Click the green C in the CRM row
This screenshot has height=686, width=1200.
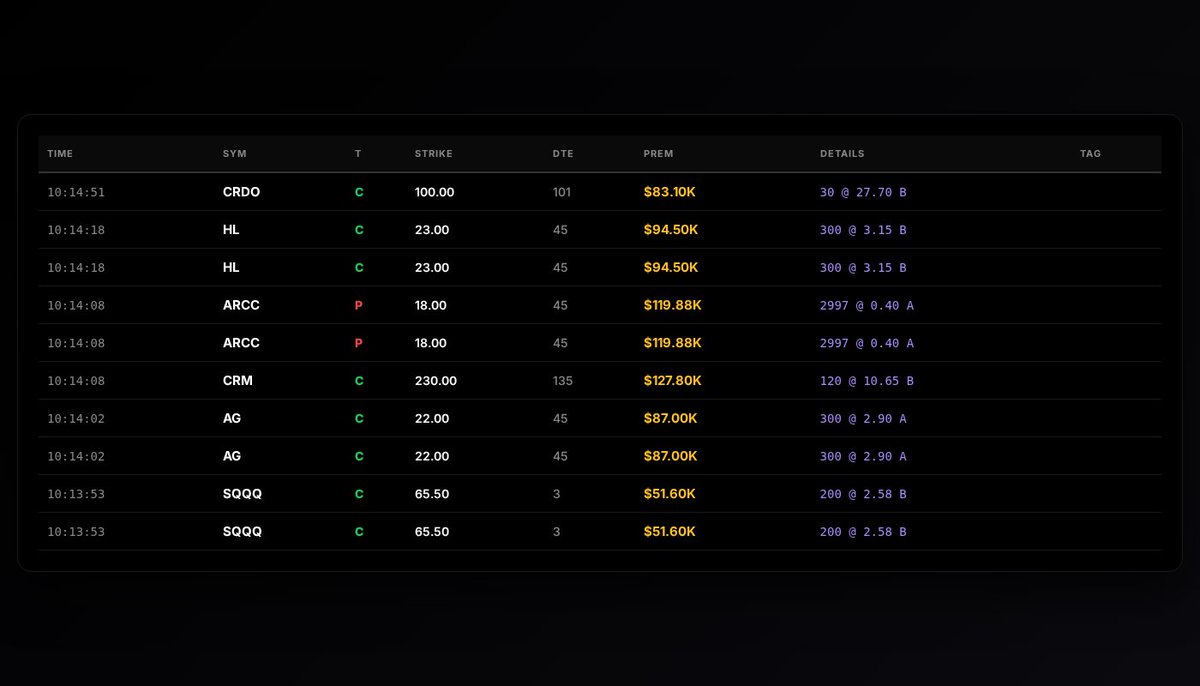tap(359, 381)
